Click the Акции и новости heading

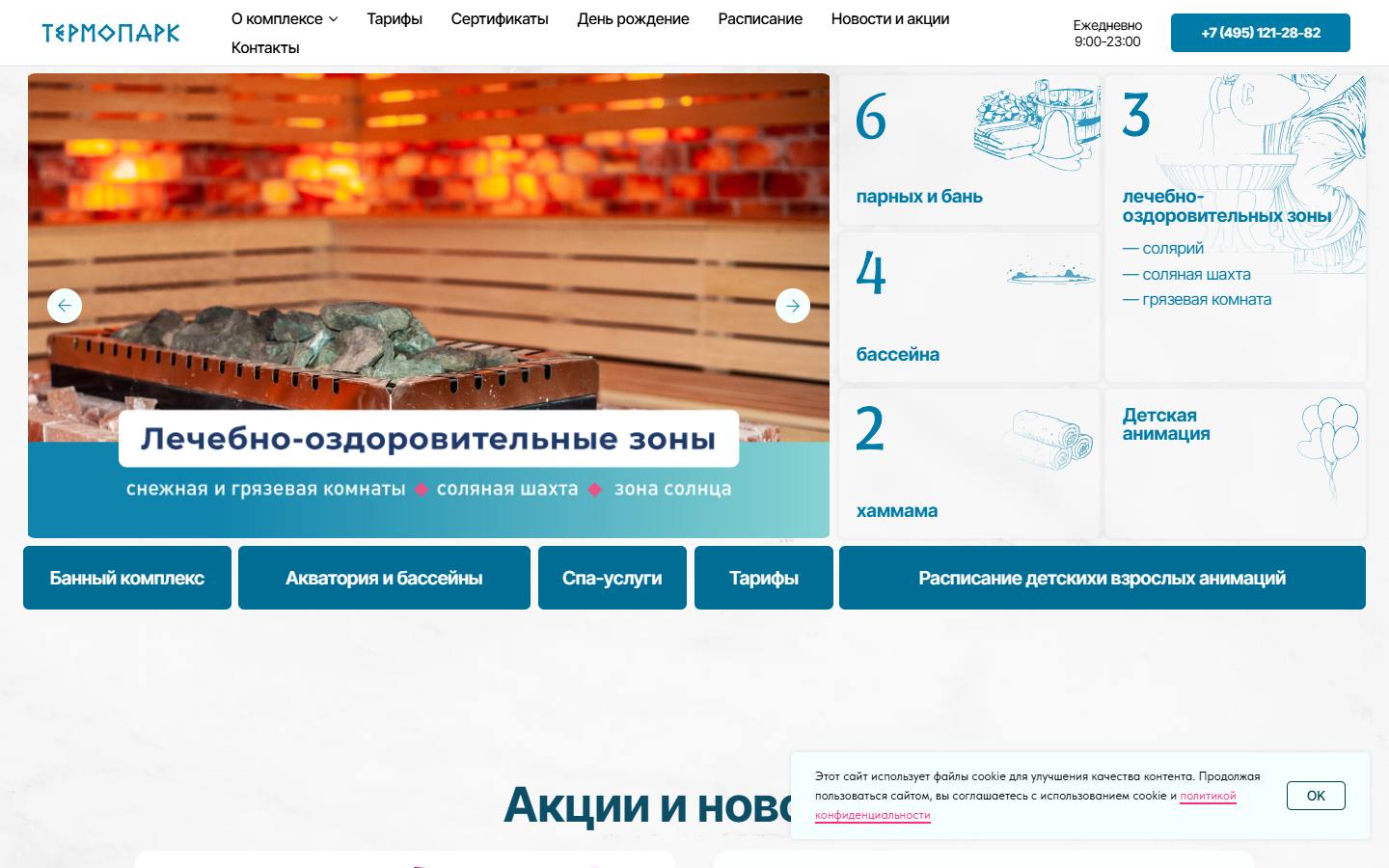pyautogui.click(x=646, y=805)
